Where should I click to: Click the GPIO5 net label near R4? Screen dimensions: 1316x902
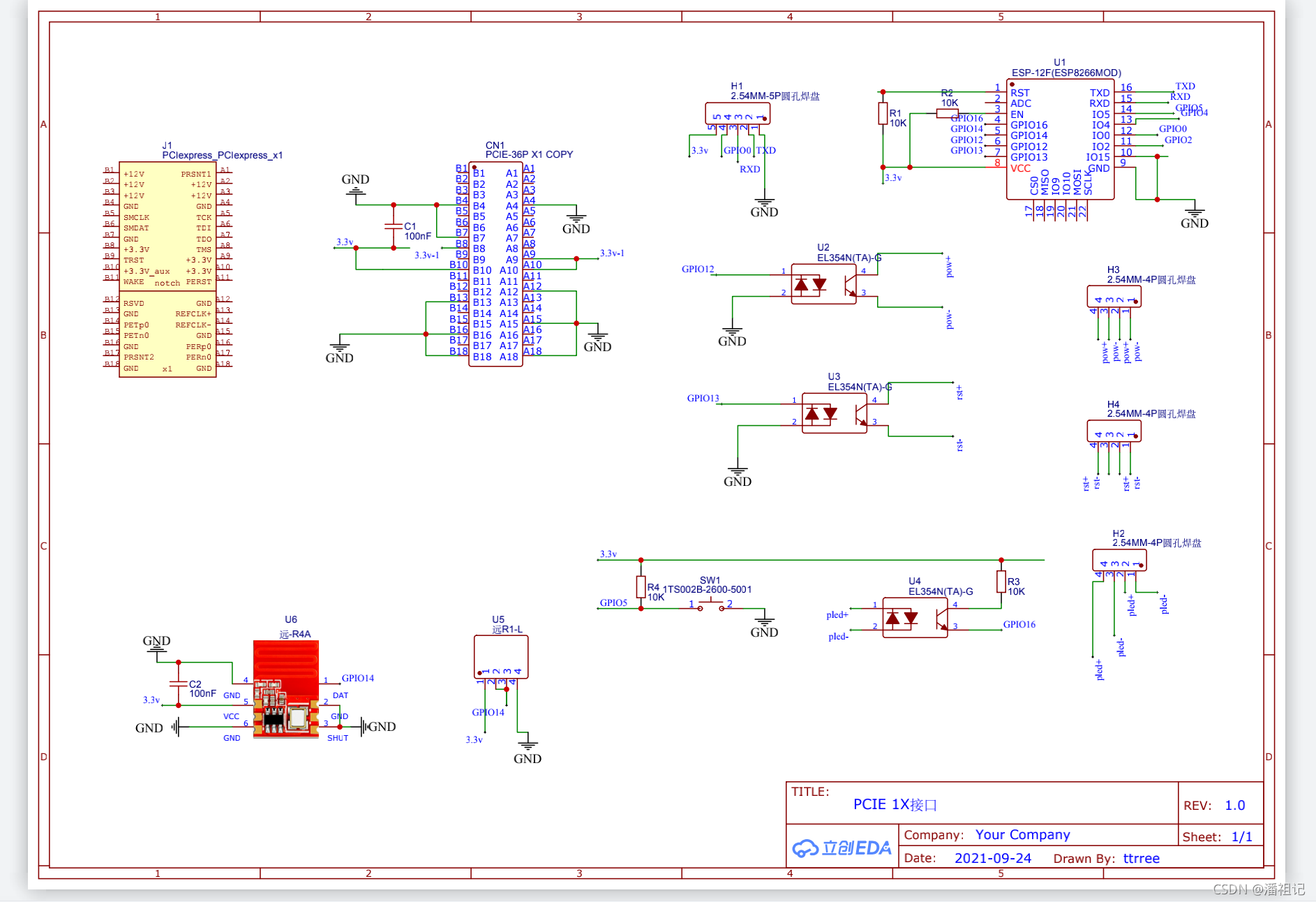[x=613, y=602]
